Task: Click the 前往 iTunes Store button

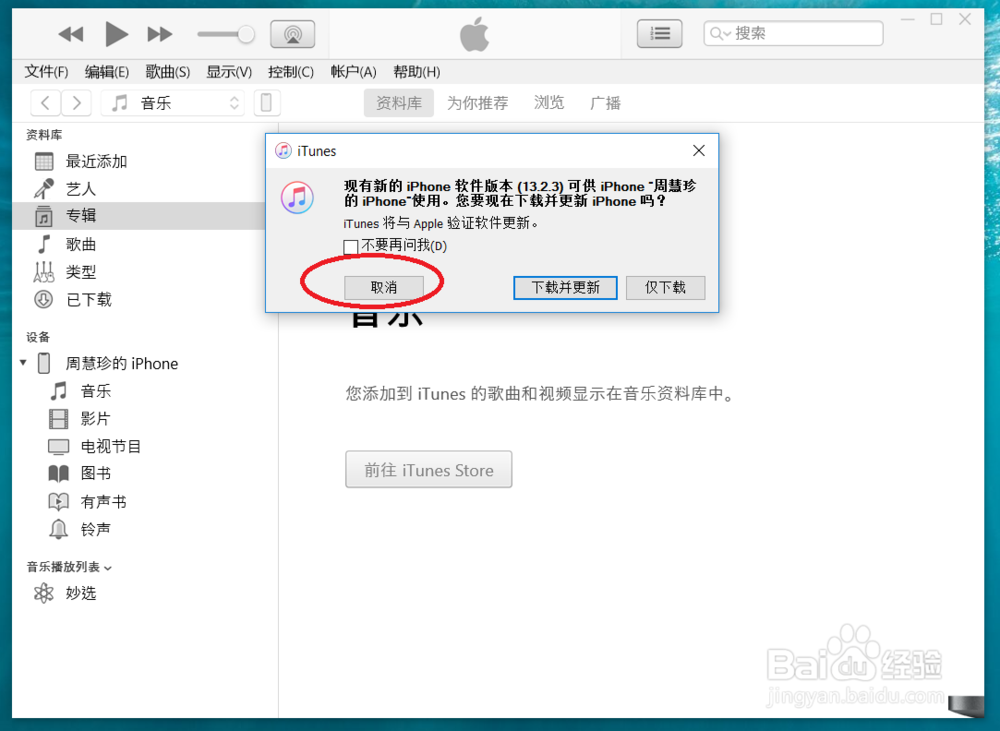Action: click(429, 469)
